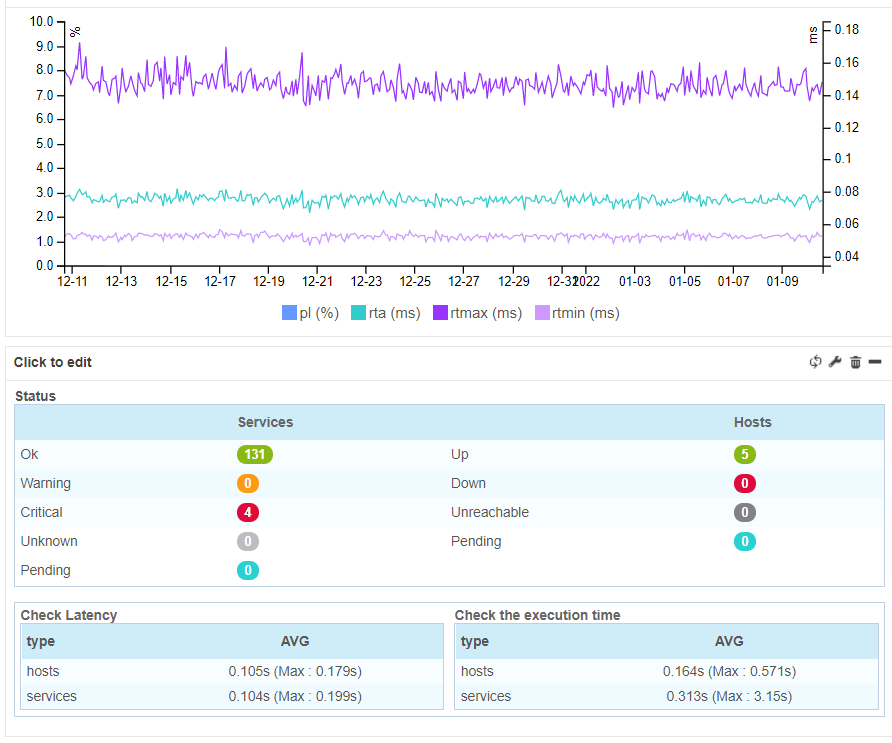This screenshot has height=743, width=892.
Task: Open the Unreachable hosts count badge
Action: pyautogui.click(x=745, y=513)
